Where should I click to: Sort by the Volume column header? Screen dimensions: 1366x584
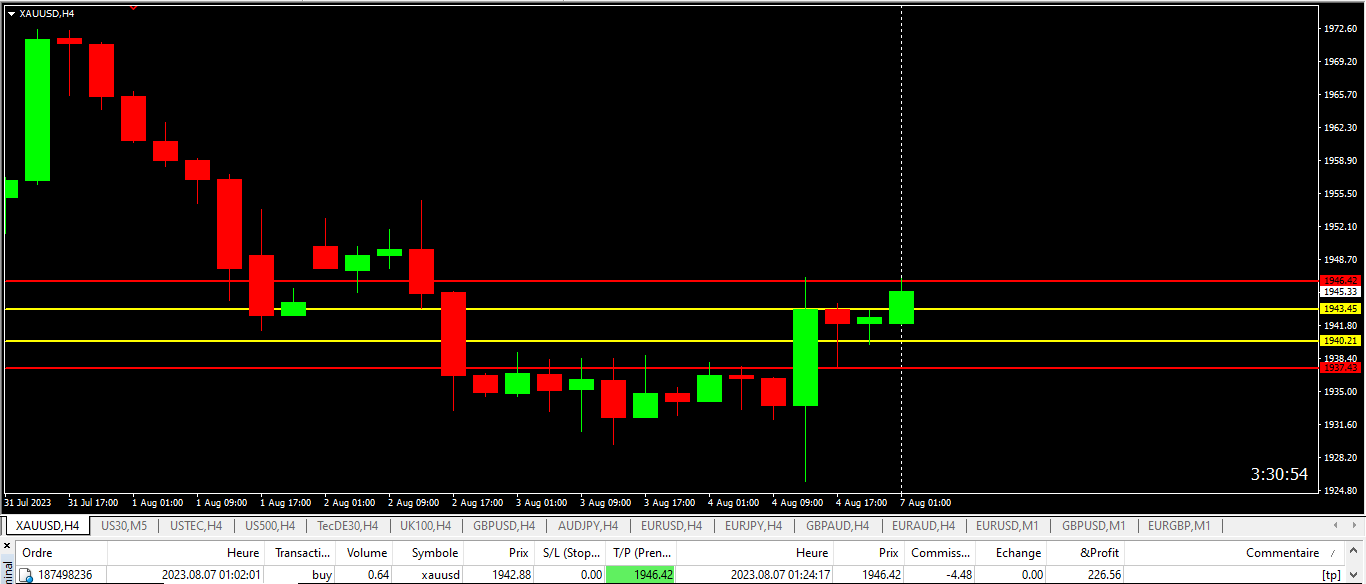[366, 553]
